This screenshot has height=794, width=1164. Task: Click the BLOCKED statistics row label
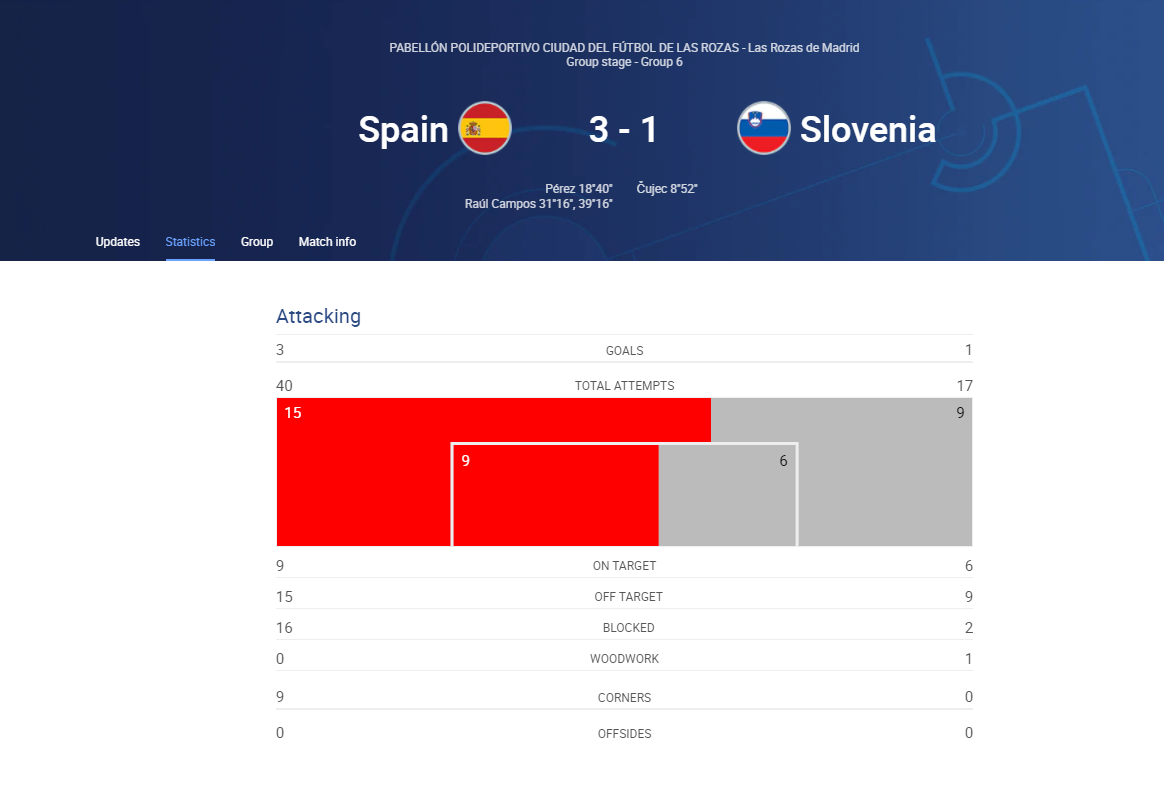point(628,628)
